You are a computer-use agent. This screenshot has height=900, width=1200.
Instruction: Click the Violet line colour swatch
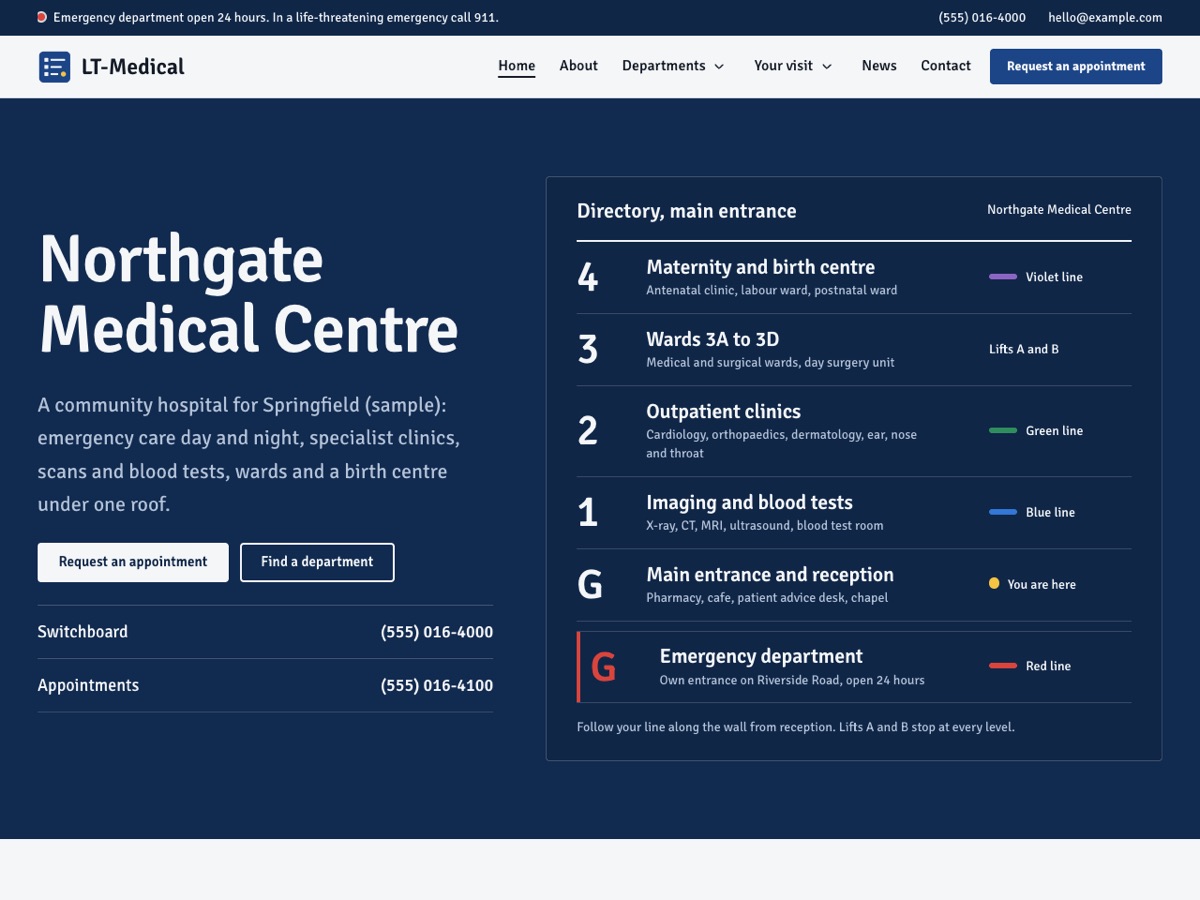(x=1003, y=277)
